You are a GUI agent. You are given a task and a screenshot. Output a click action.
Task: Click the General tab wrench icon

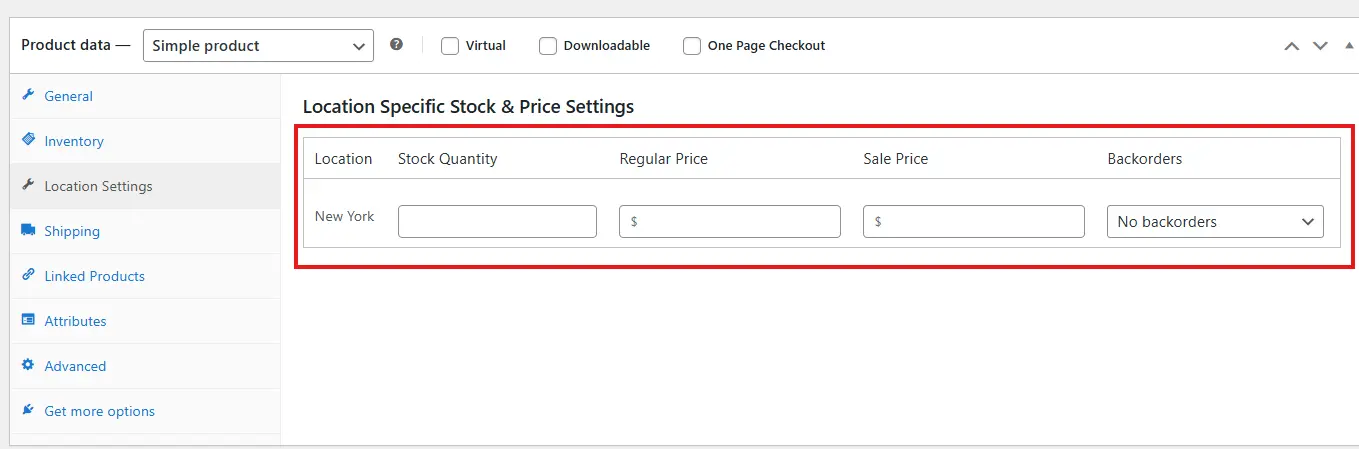[28, 96]
